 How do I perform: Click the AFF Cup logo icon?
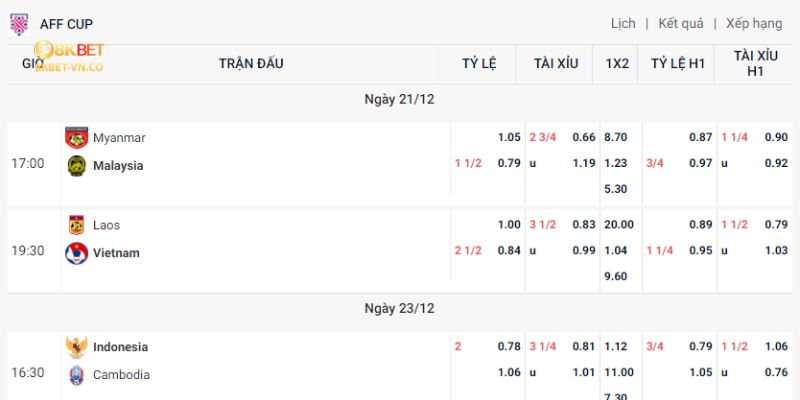18,24
